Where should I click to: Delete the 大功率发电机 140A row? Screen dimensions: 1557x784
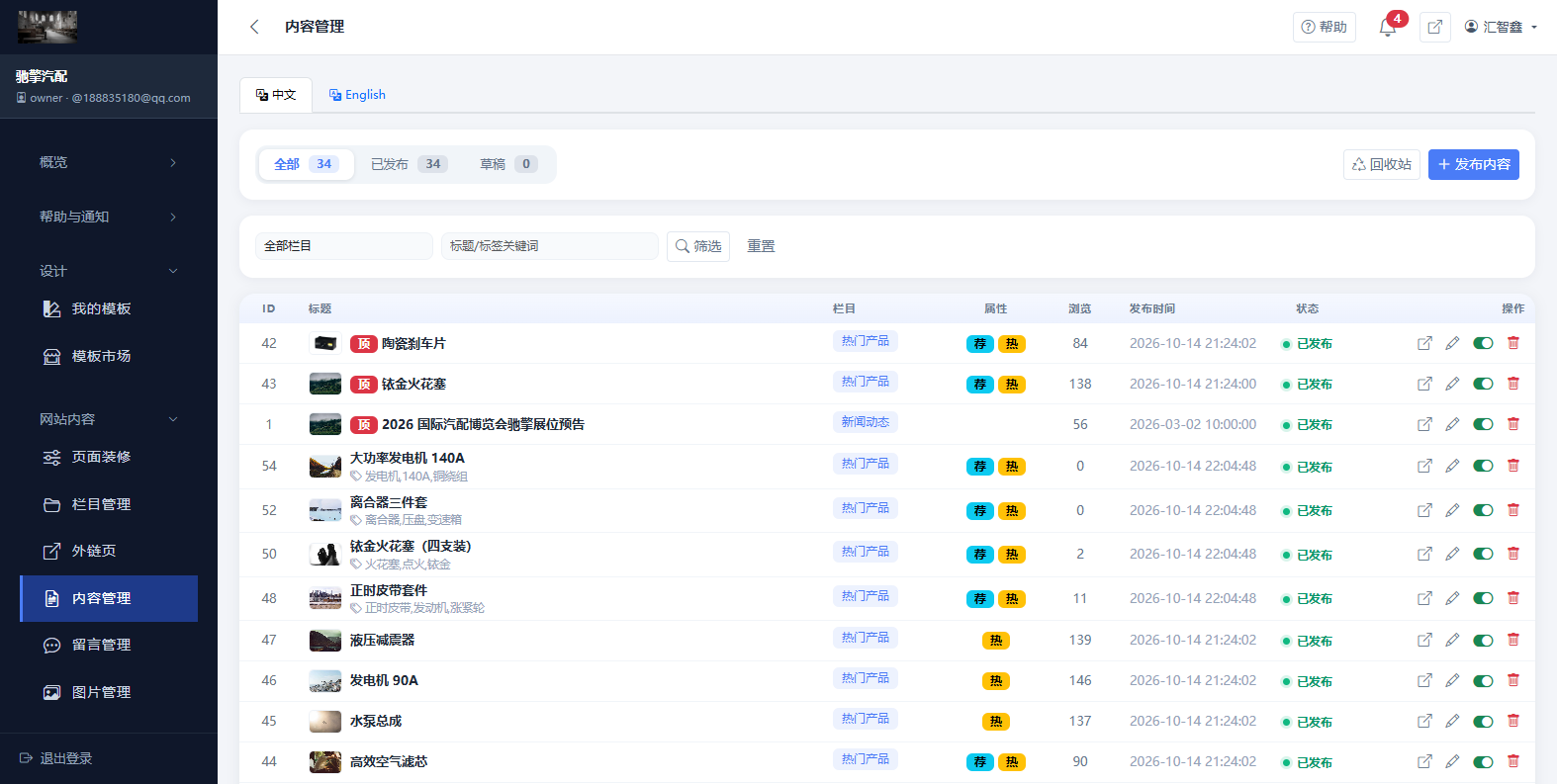(x=1513, y=466)
